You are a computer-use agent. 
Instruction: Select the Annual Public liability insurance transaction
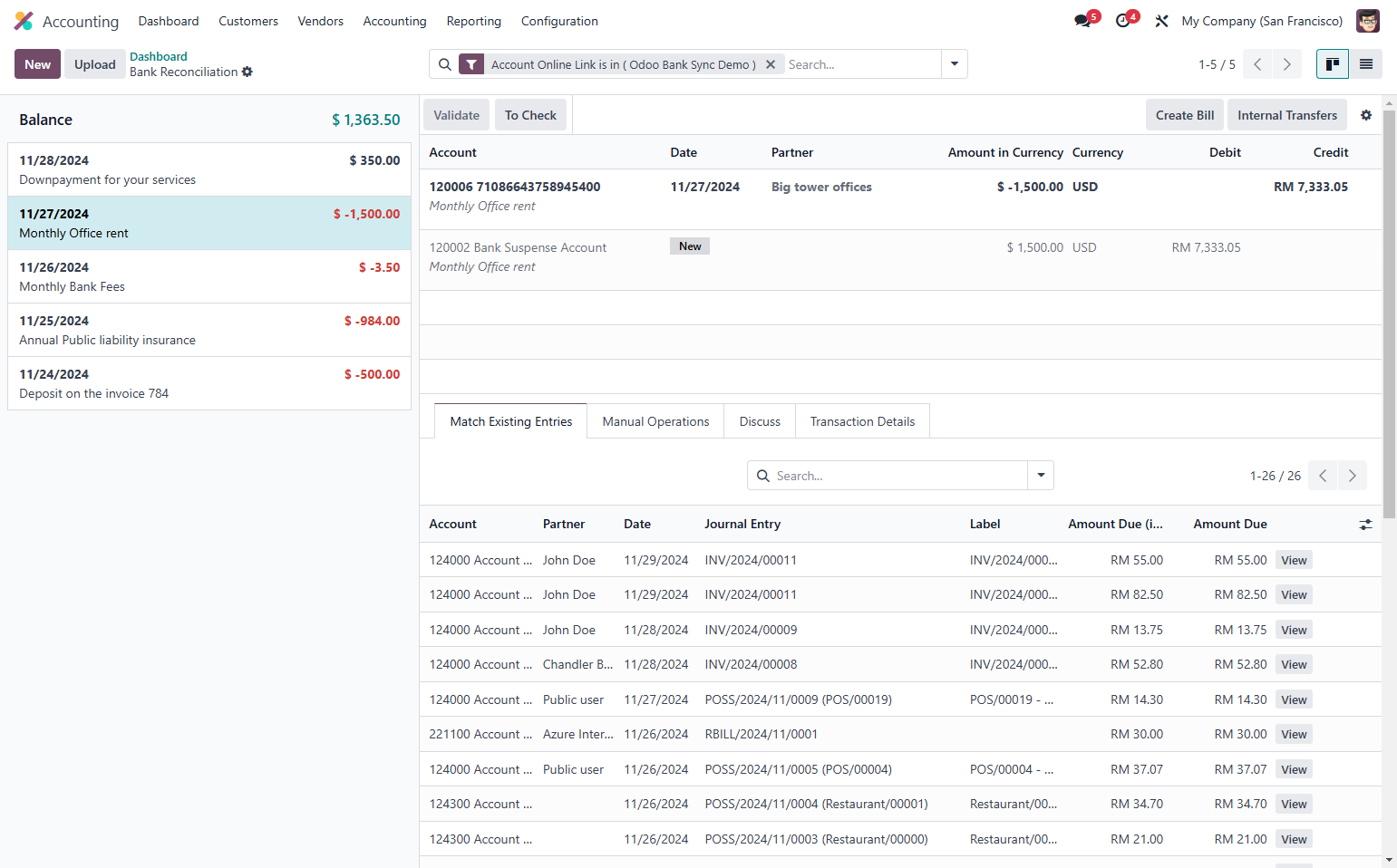(x=209, y=330)
